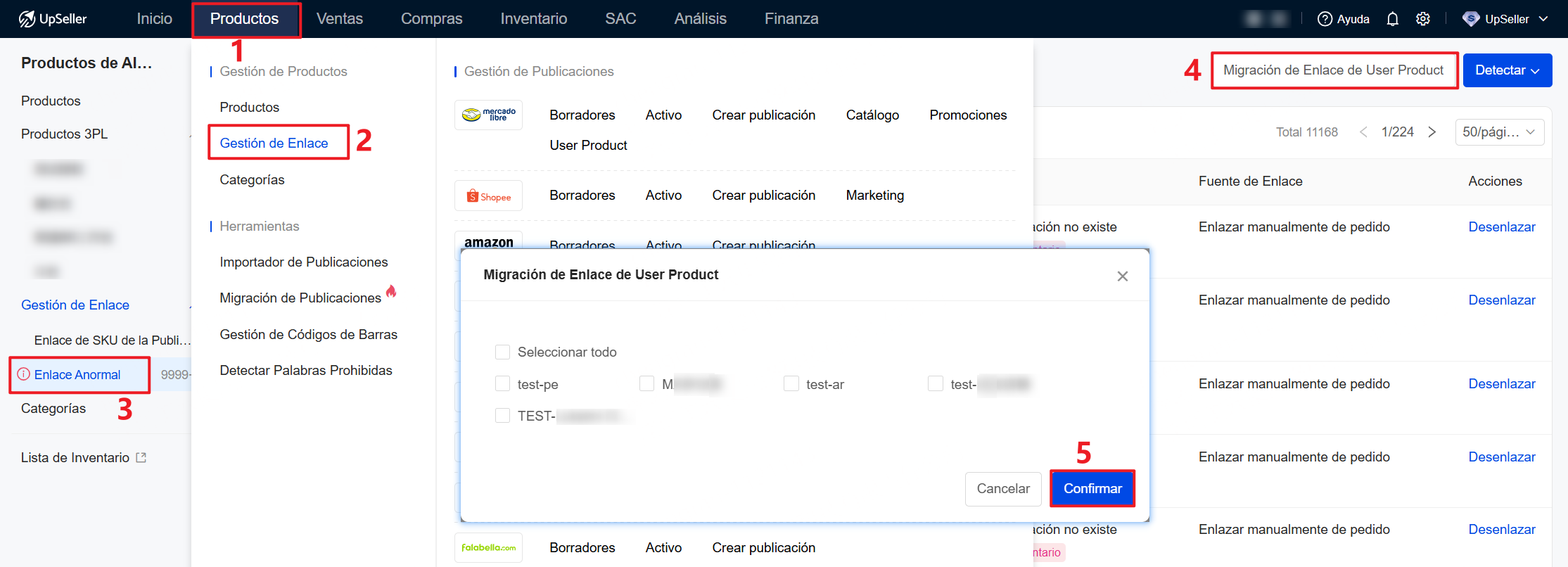Open Shopee Crear publicación
This screenshot has width=1568, height=567.
(764, 195)
